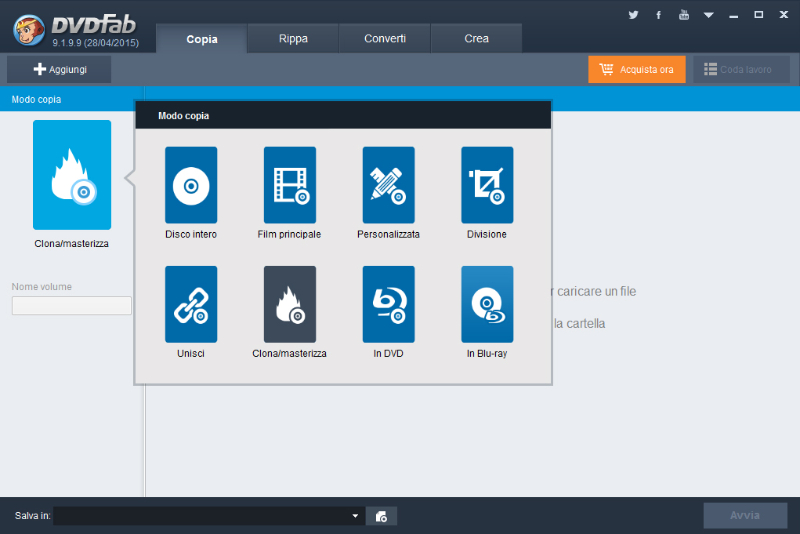Open the YouTube channel icon

tap(684, 15)
